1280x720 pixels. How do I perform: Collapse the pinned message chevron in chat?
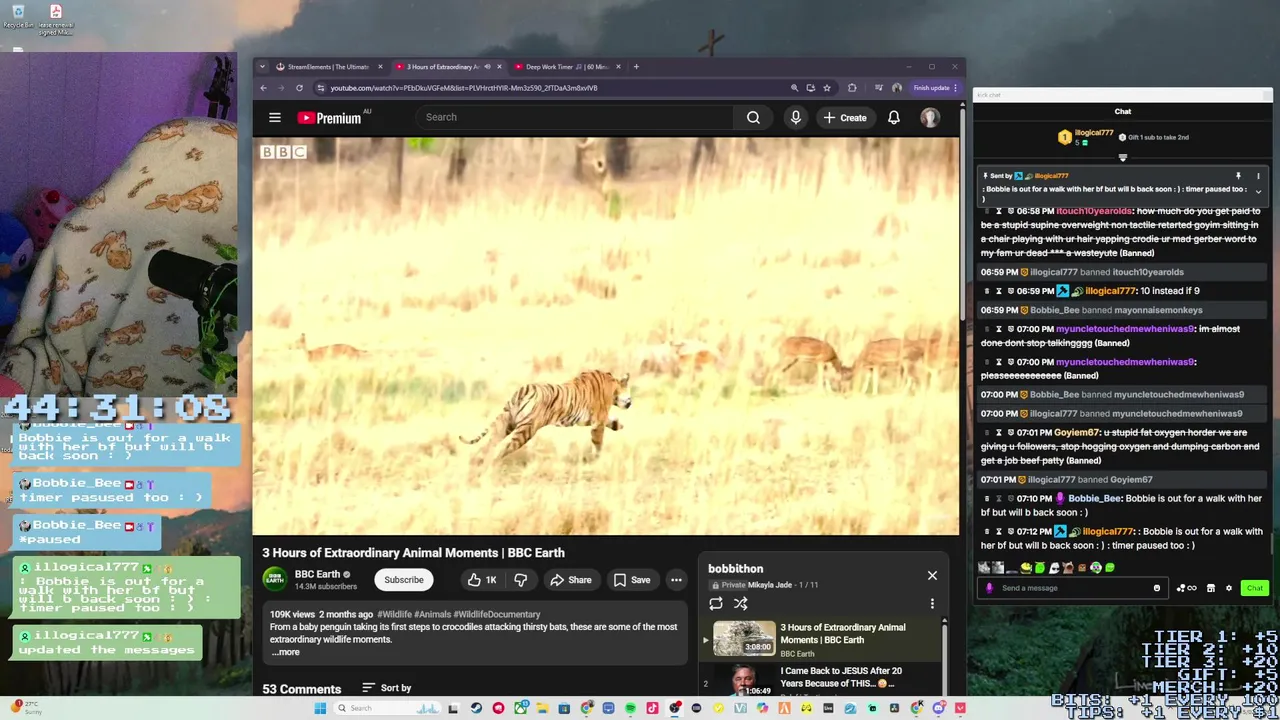[x=1258, y=191]
